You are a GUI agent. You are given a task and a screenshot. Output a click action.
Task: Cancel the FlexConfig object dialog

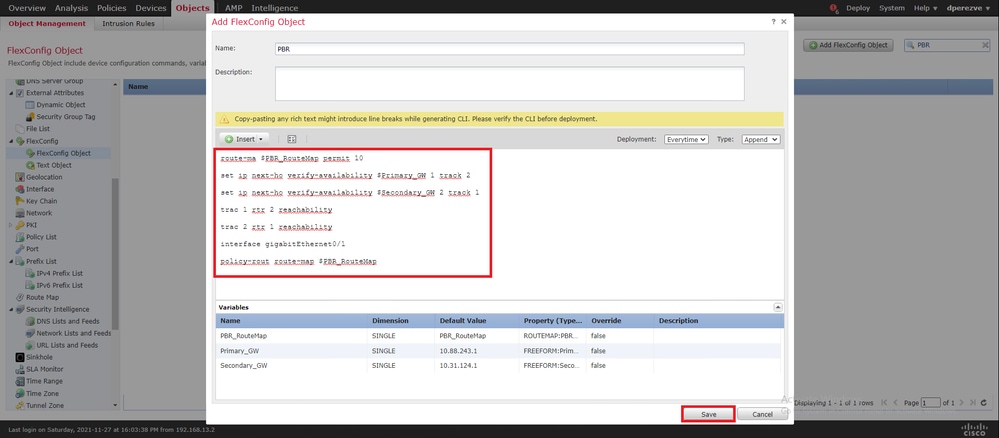[763, 414]
